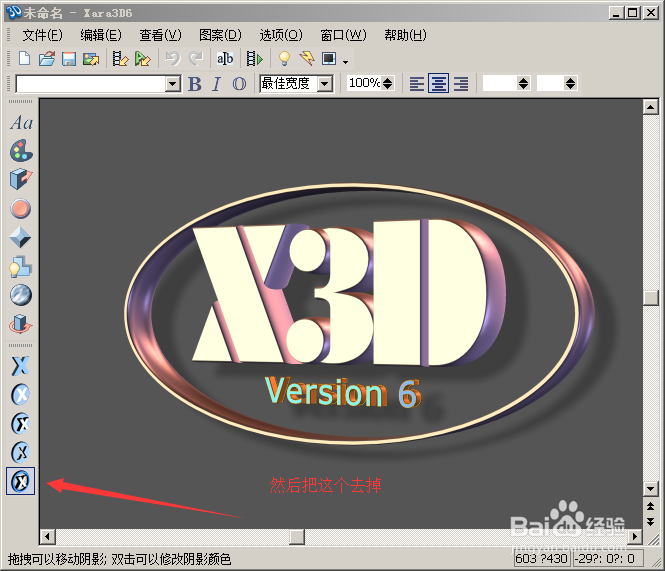This screenshot has width=665, height=571.
Task: Toggle the light bulb lighting icon
Action: [284, 59]
